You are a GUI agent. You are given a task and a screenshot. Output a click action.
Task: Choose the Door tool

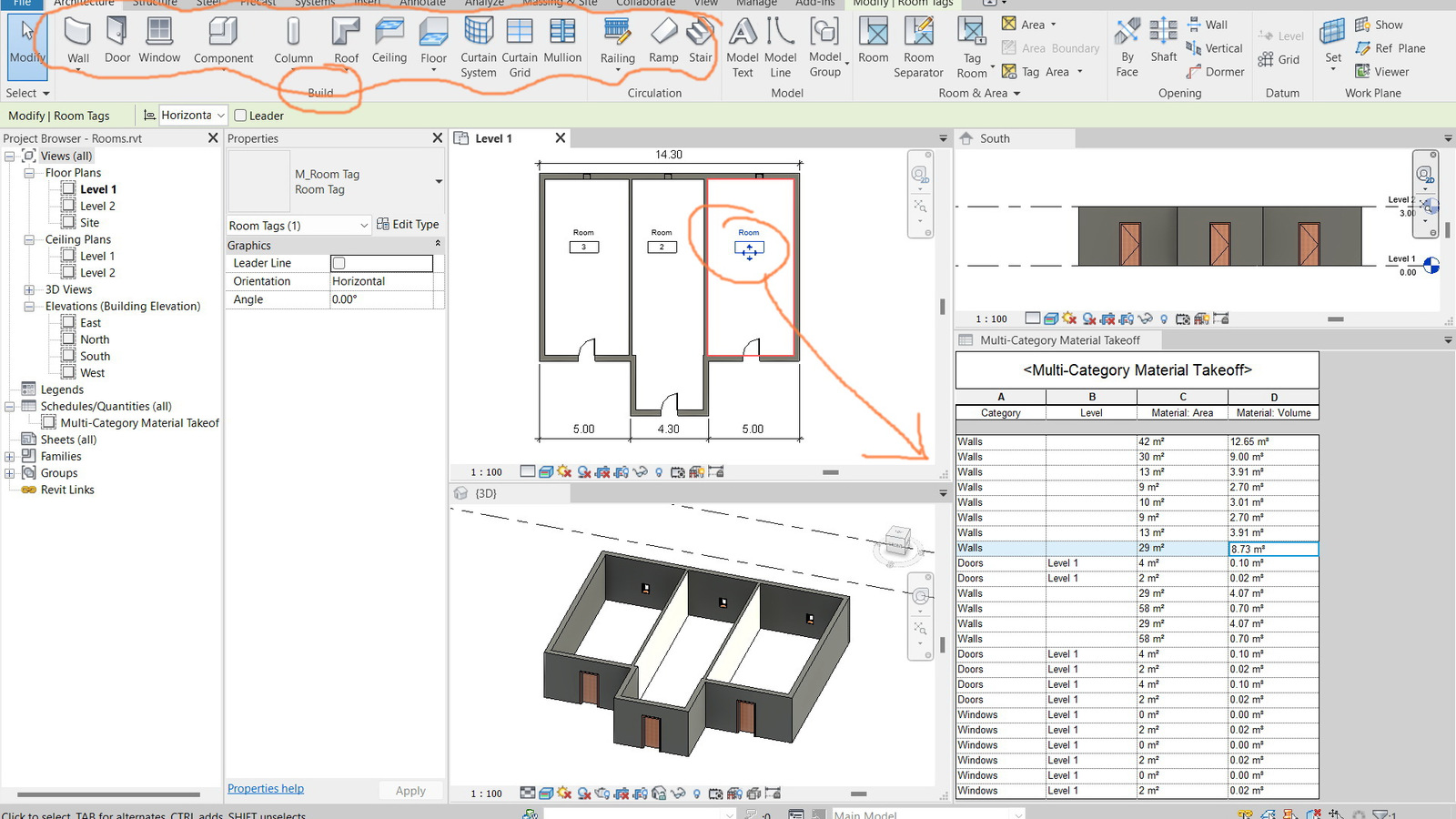[117, 40]
